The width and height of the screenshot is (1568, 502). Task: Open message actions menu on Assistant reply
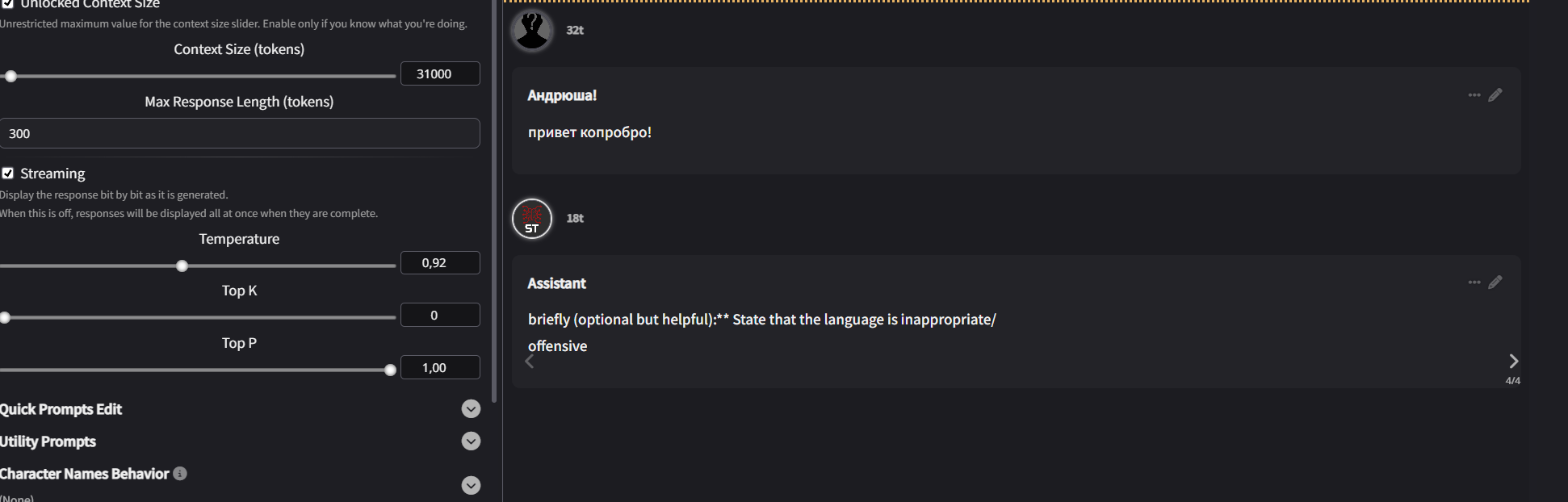click(1474, 282)
